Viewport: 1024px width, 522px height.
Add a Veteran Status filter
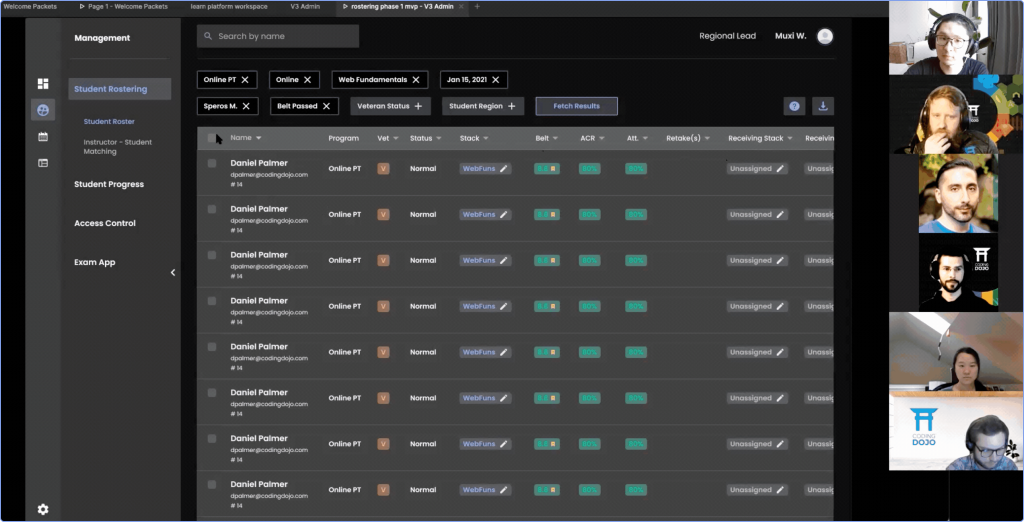(390, 106)
